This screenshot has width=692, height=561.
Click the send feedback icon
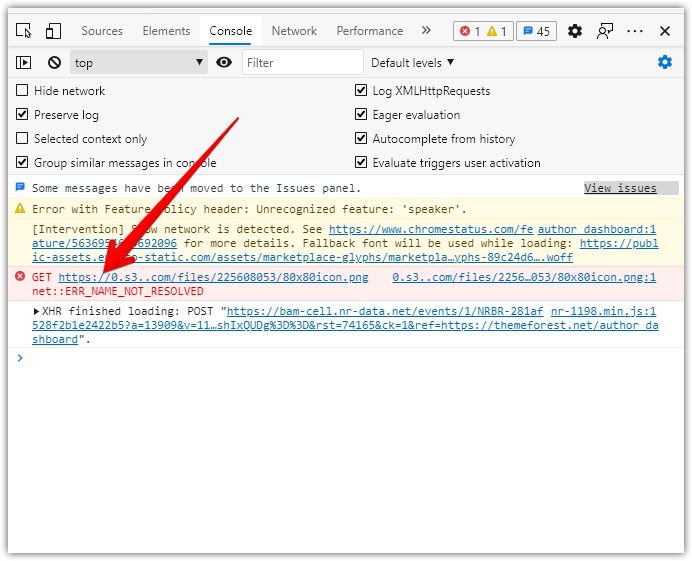pos(604,31)
